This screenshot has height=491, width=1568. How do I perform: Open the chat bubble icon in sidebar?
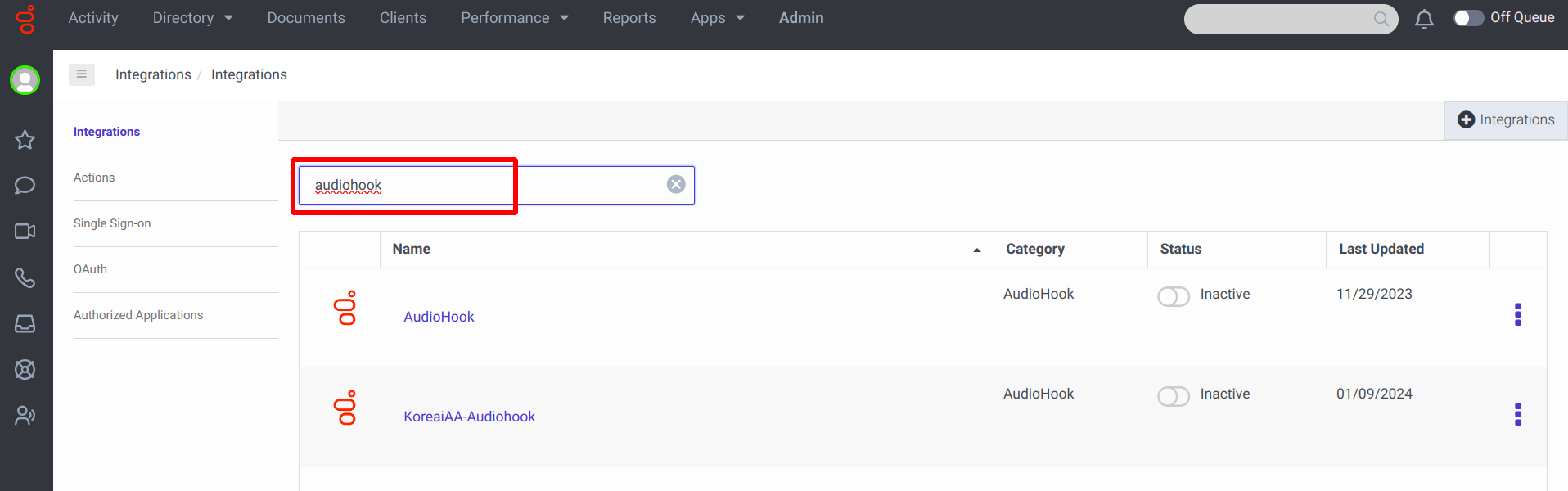pos(25,186)
